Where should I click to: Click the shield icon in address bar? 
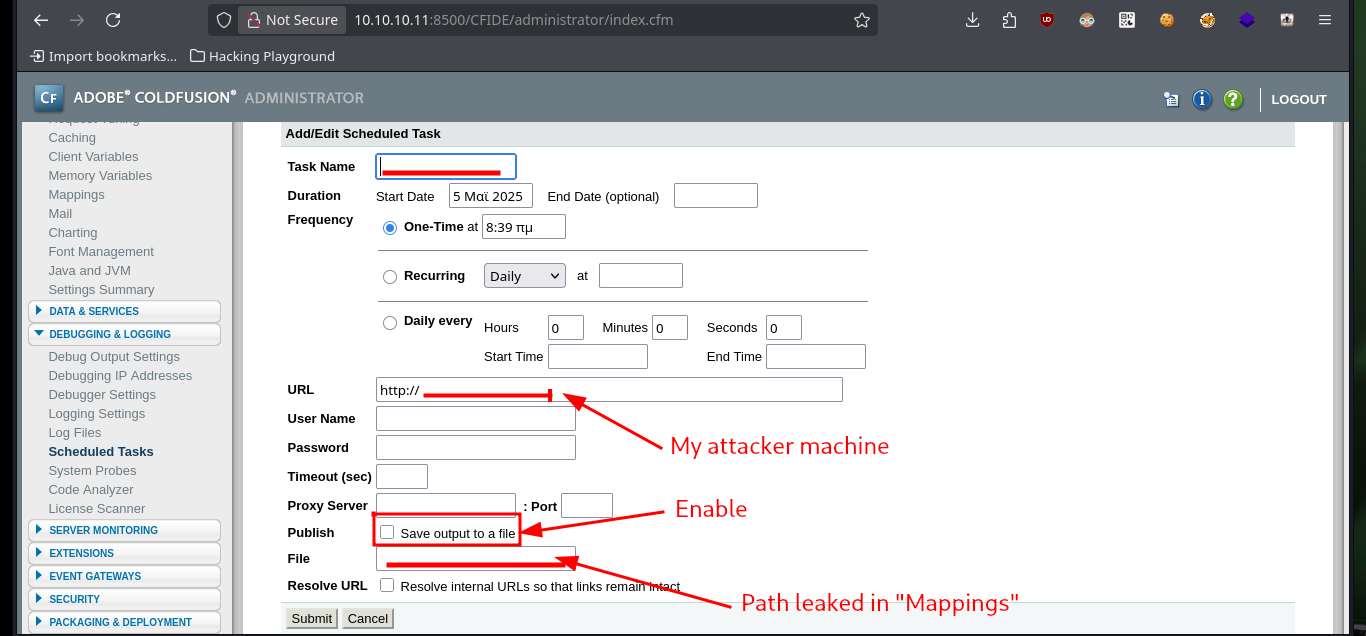(x=224, y=20)
